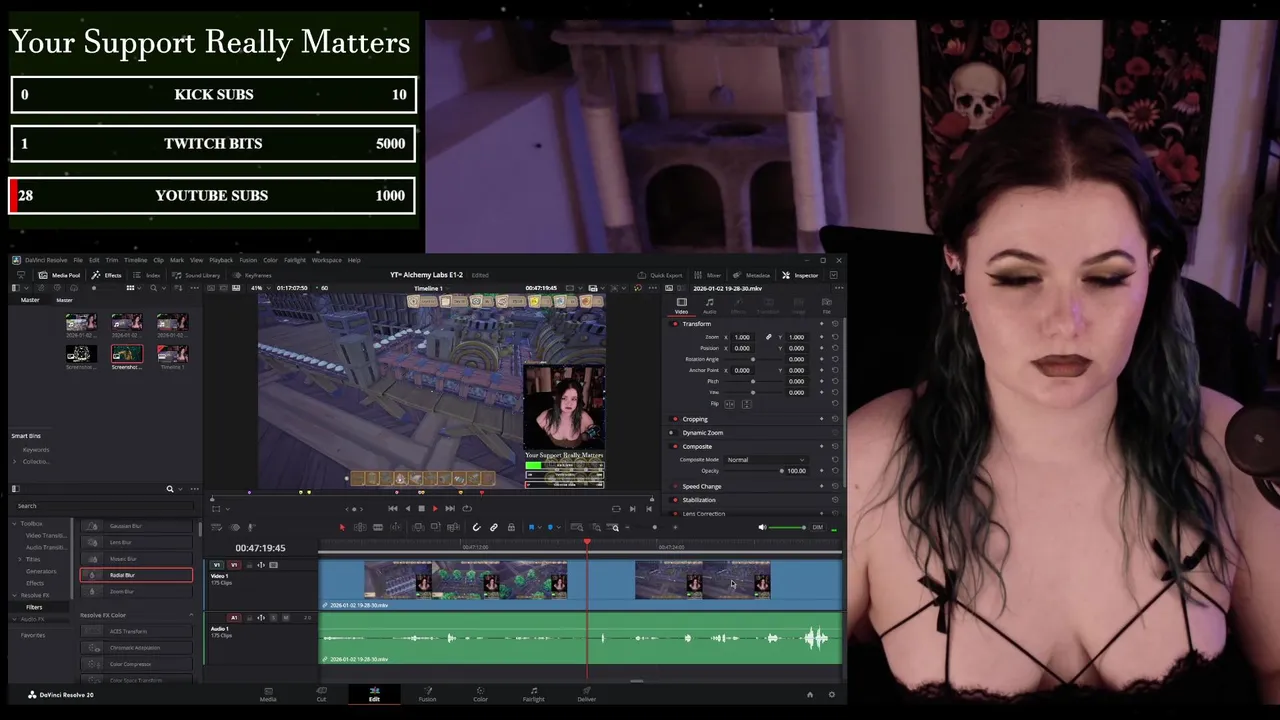Toggle the Cropping enable dot

675,419
